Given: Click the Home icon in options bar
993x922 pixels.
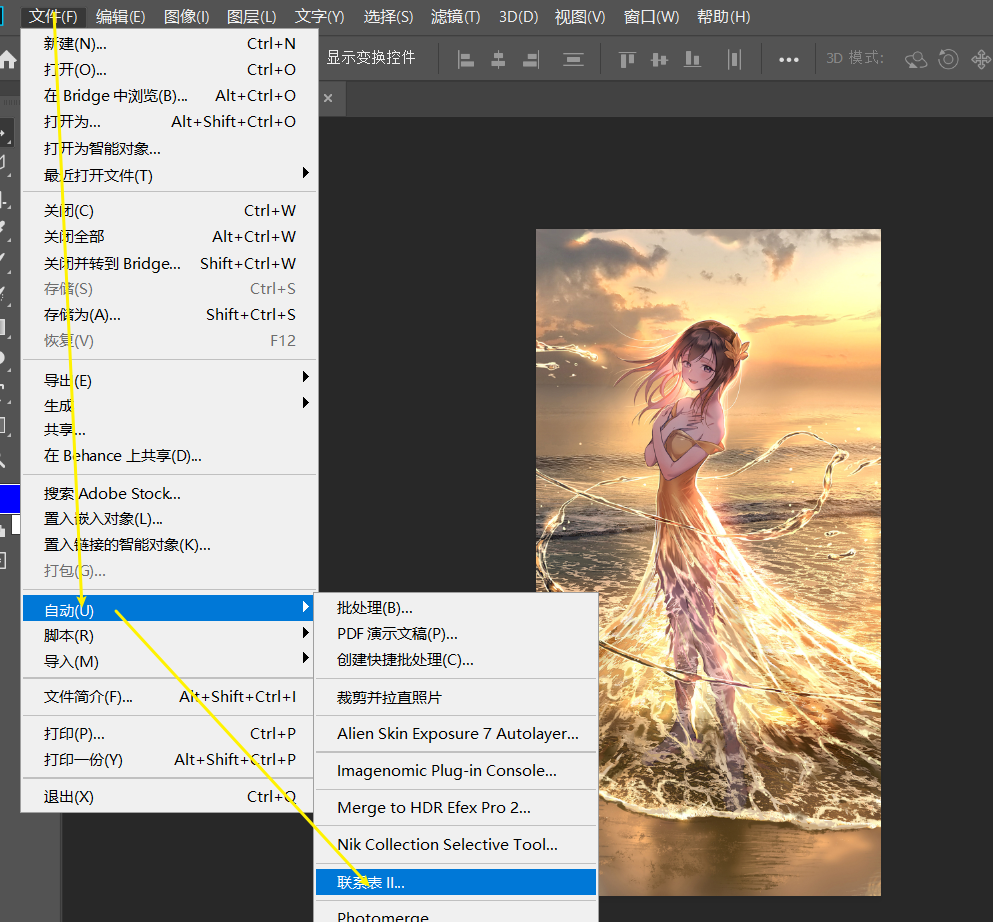Looking at the screenshot, I should click(8, 60).
